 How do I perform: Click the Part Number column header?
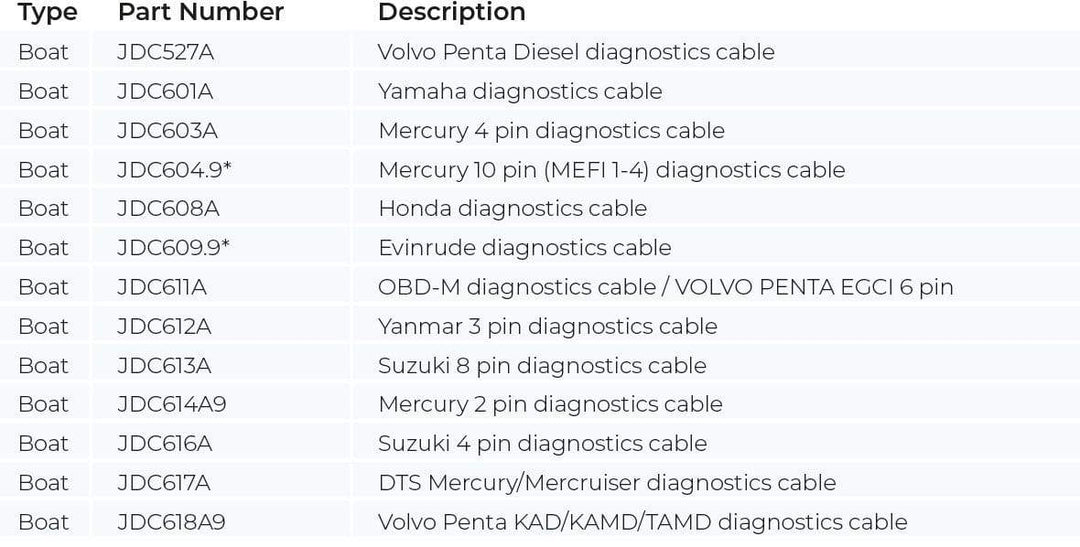[200, 13]
